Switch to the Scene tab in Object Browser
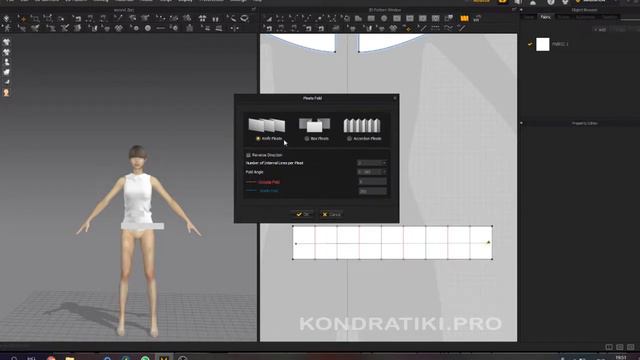 pos(529,17)
